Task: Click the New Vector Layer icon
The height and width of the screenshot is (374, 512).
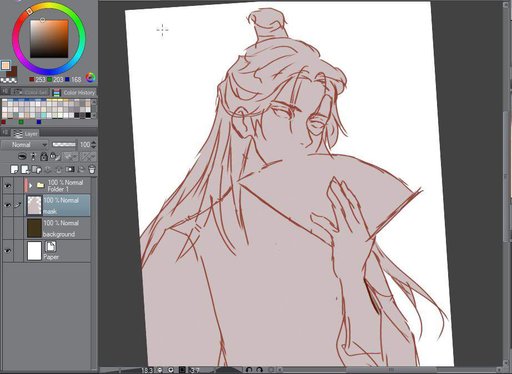Action: pyautogui.click(x=25, y=169)
